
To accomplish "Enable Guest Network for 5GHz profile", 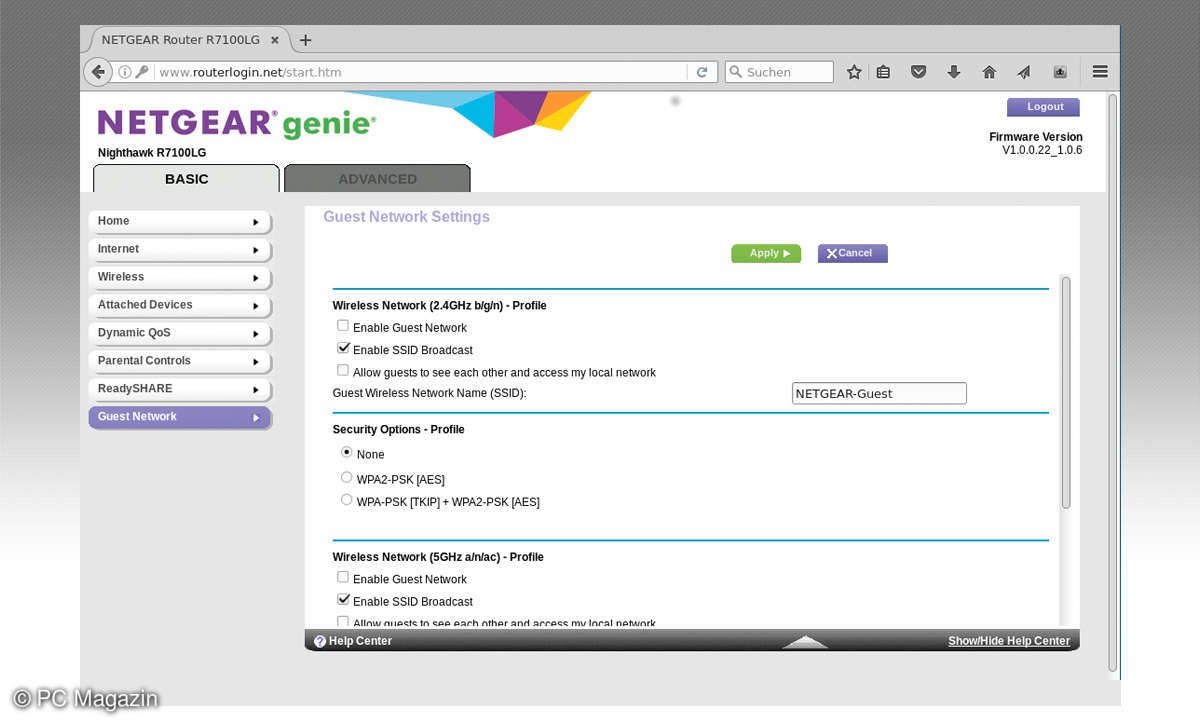I will click(343, 577).
